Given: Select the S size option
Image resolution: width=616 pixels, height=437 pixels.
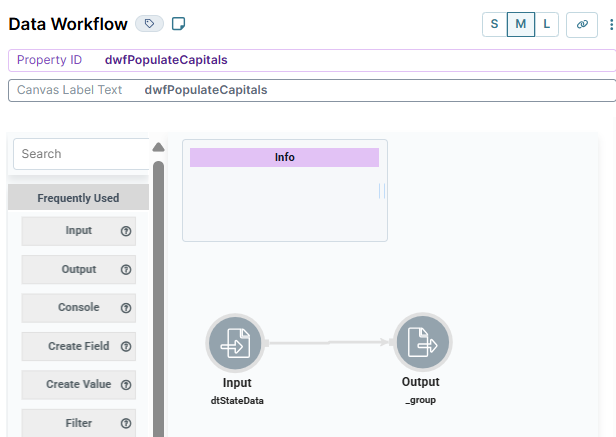Looking at the screenshot, I should (494, 24).
